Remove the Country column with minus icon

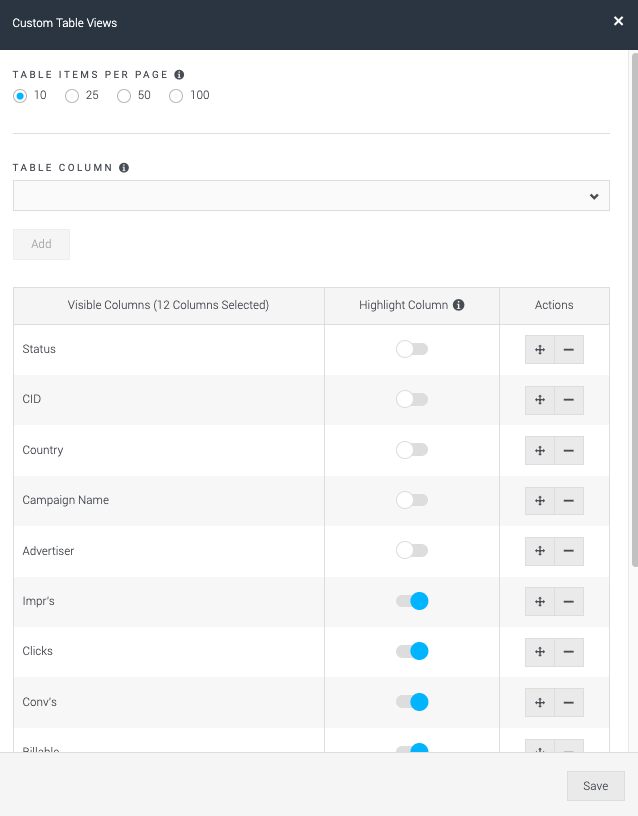tap(569, 451)
